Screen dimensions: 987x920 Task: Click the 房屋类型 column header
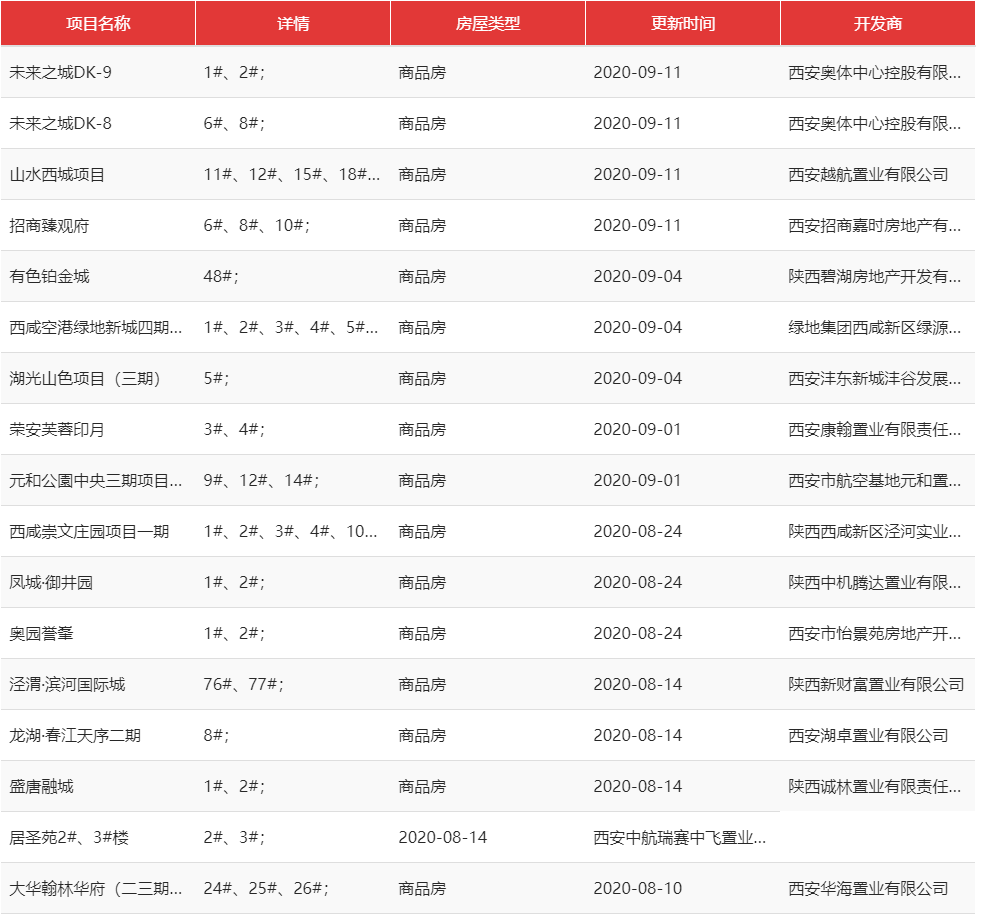coord(488,23)
